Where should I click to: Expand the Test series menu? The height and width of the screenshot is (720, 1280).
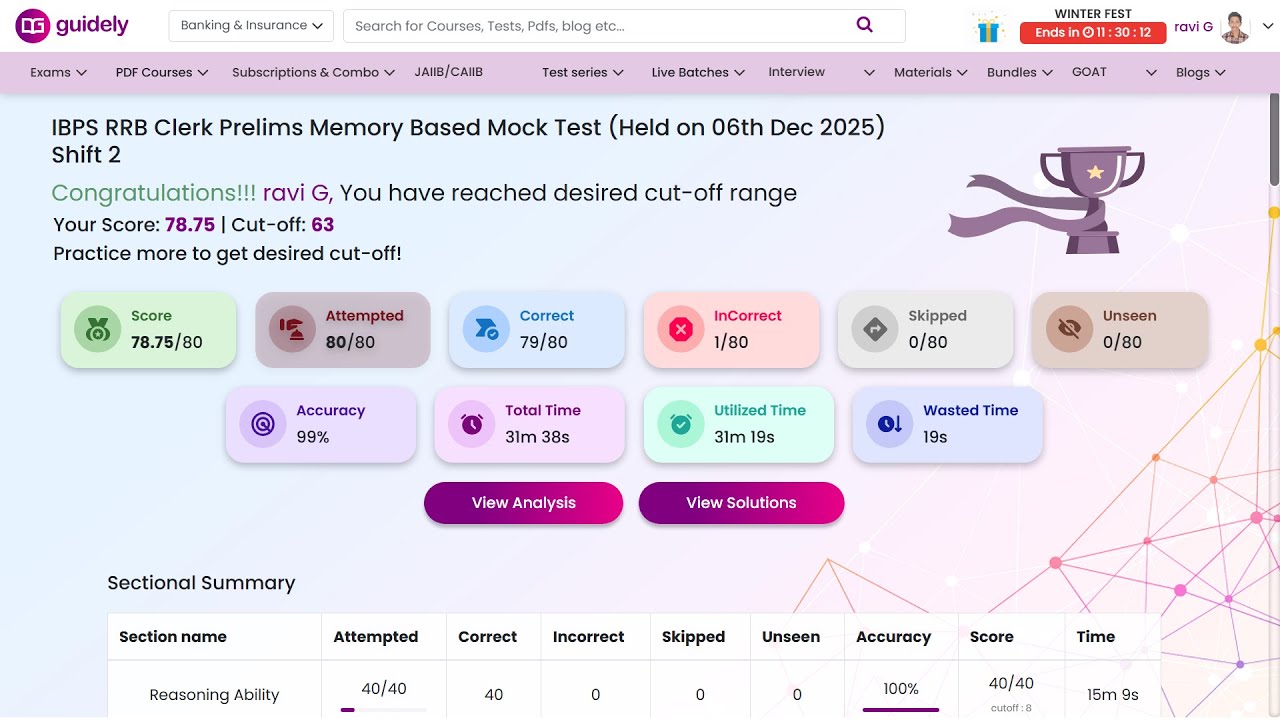click(x=583, y=72)
